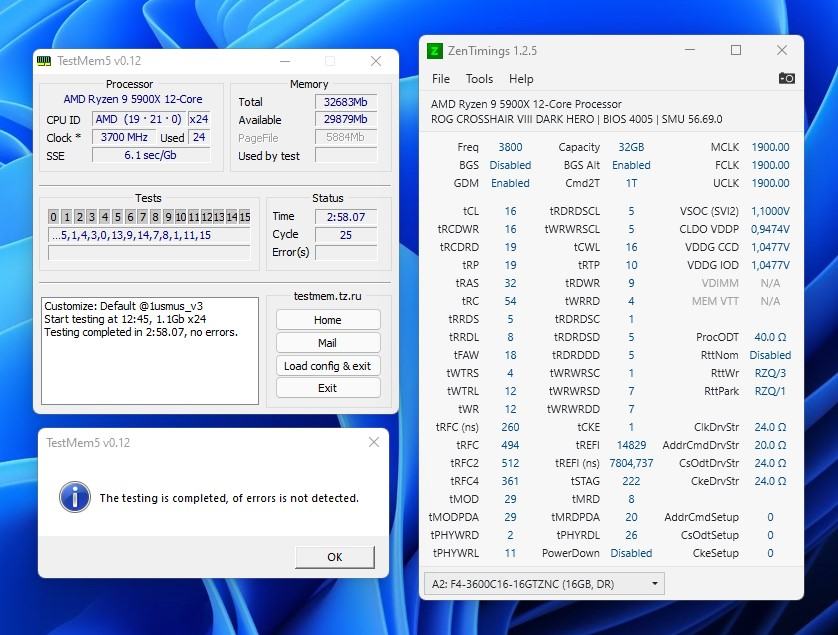Open the Help menu in ZenTimings
This screenshot has width=838, height=635.
point(521,79)
